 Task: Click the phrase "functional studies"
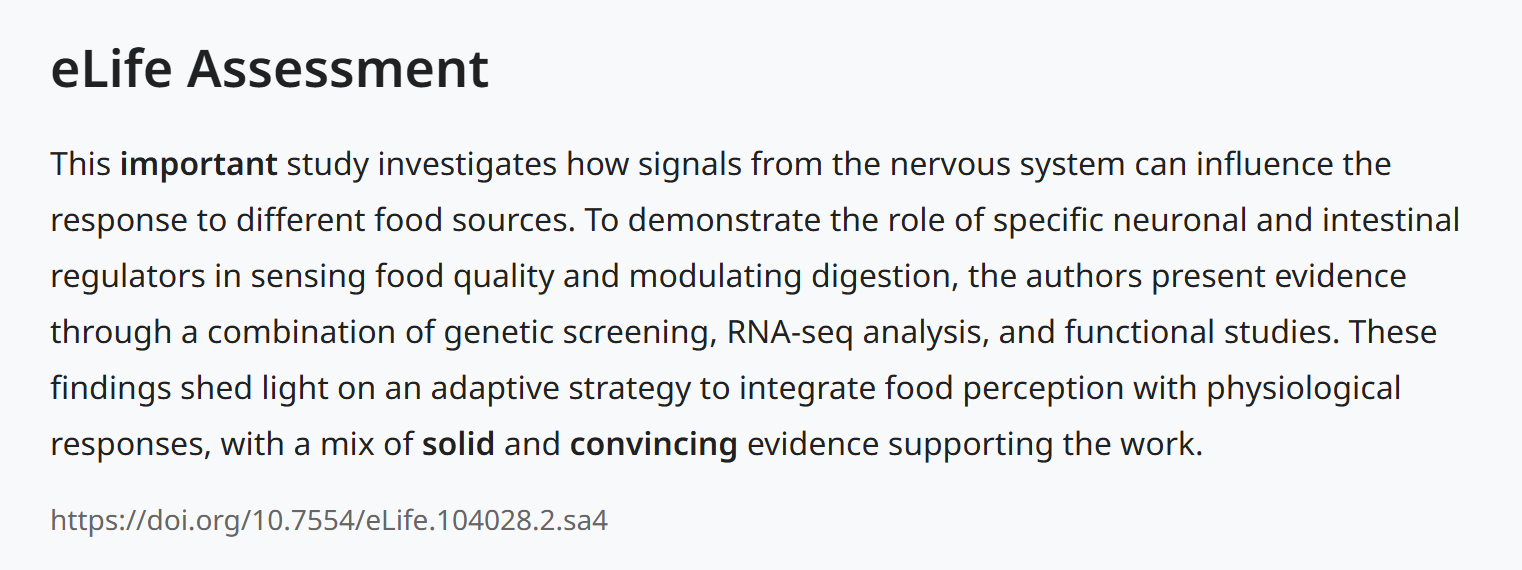[x=1198, y=332]
